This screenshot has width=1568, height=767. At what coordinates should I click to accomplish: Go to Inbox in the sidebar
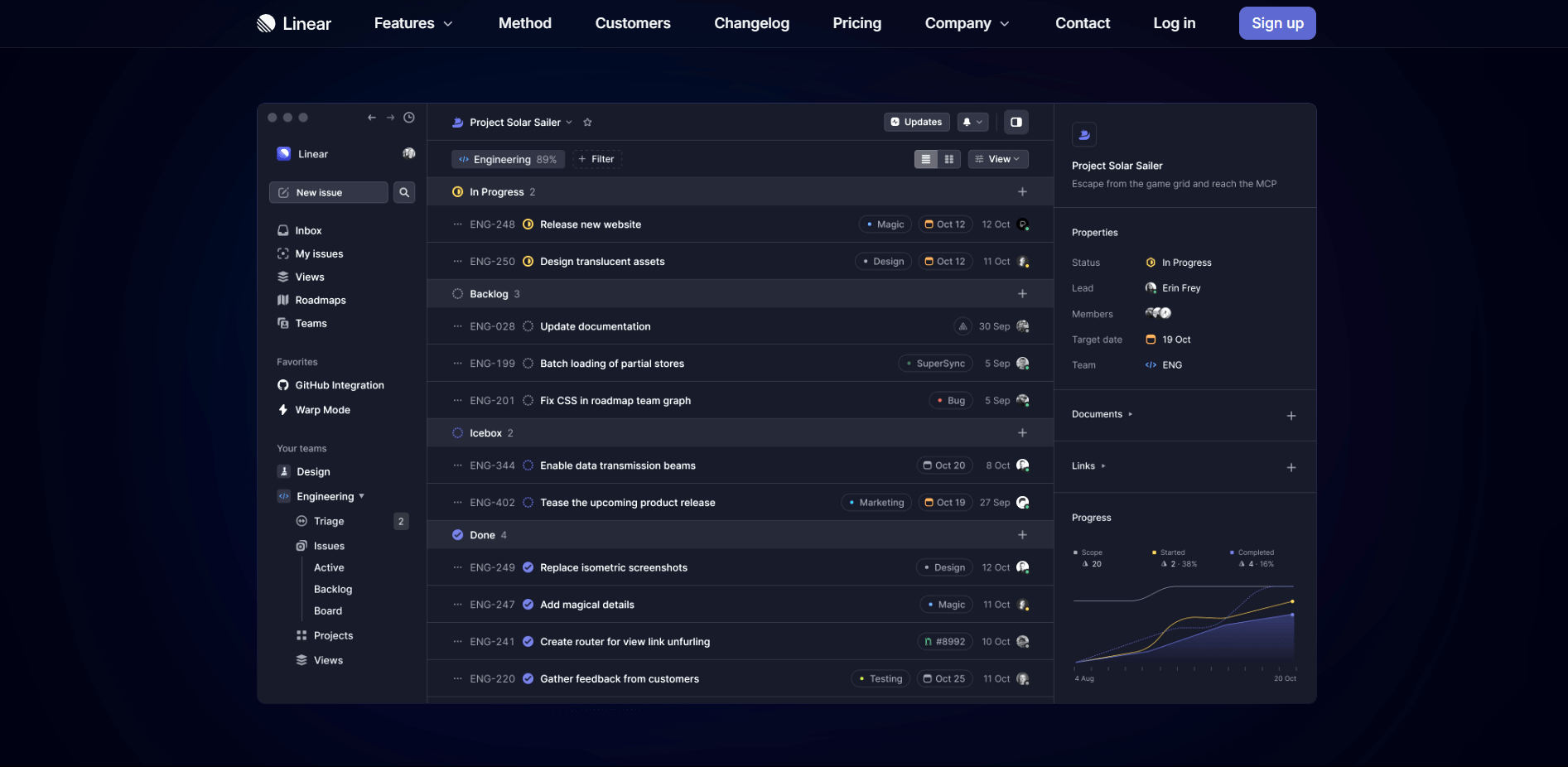click(308, 230)
